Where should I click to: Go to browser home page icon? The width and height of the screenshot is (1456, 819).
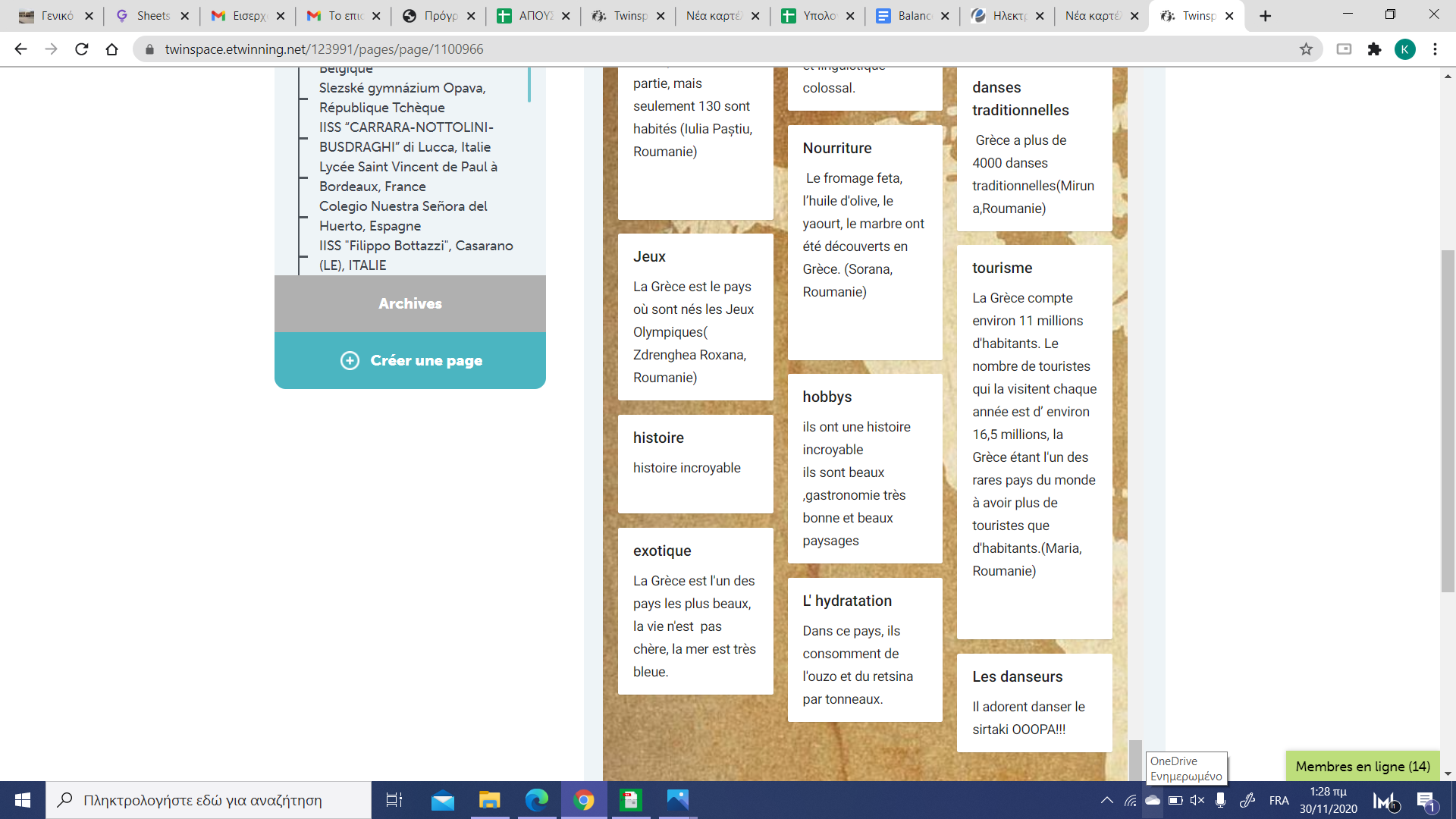[x=111, y=49]
